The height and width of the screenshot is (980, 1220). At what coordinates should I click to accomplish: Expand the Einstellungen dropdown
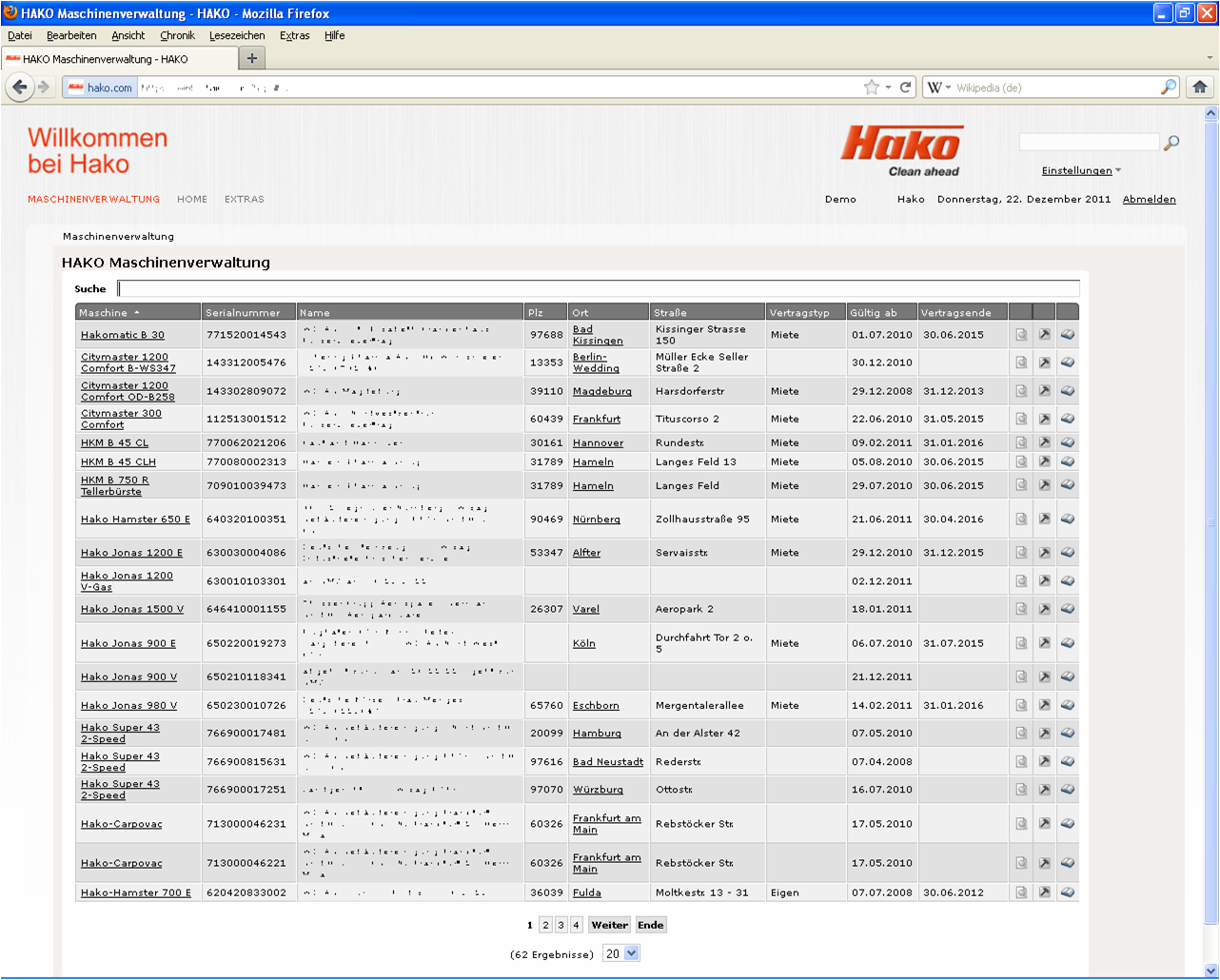[1081, 171]
